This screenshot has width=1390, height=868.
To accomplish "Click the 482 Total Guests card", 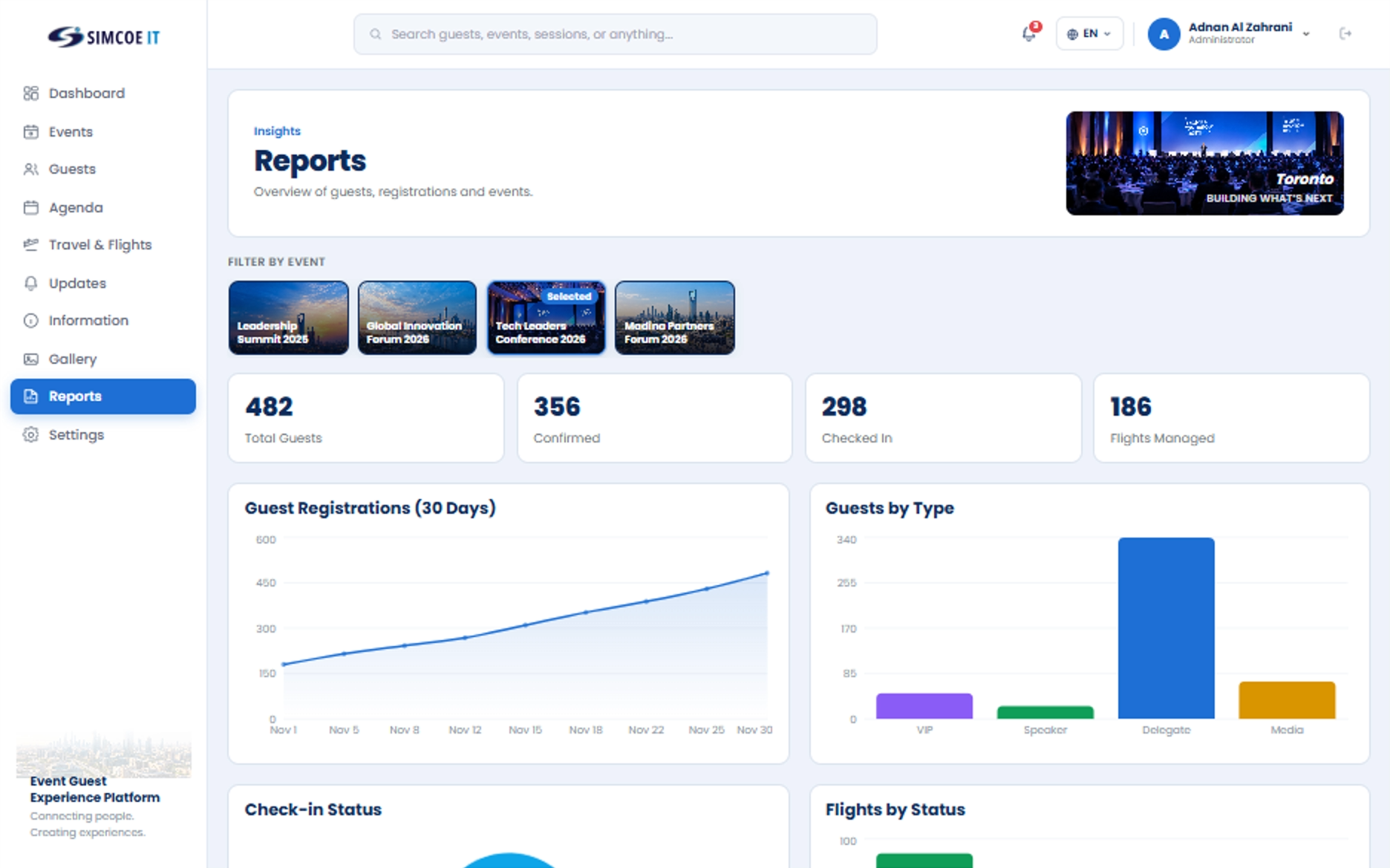I will coord(366,418).
